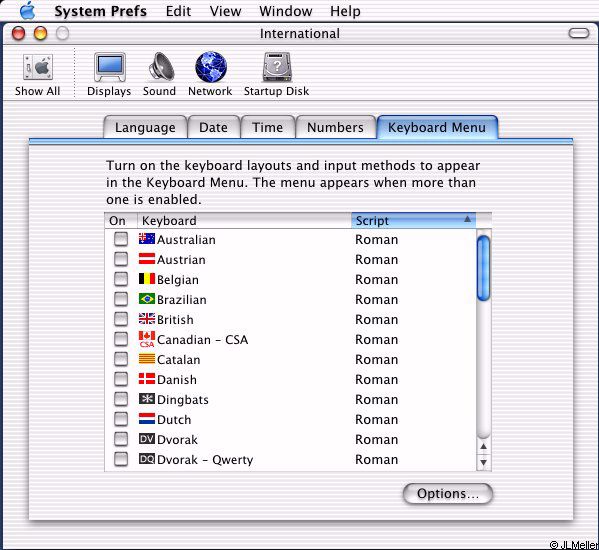This screenshot has width=599, height=550.
Task: Enable the Belgian keyboard checkbox
Action: point(121,279)
